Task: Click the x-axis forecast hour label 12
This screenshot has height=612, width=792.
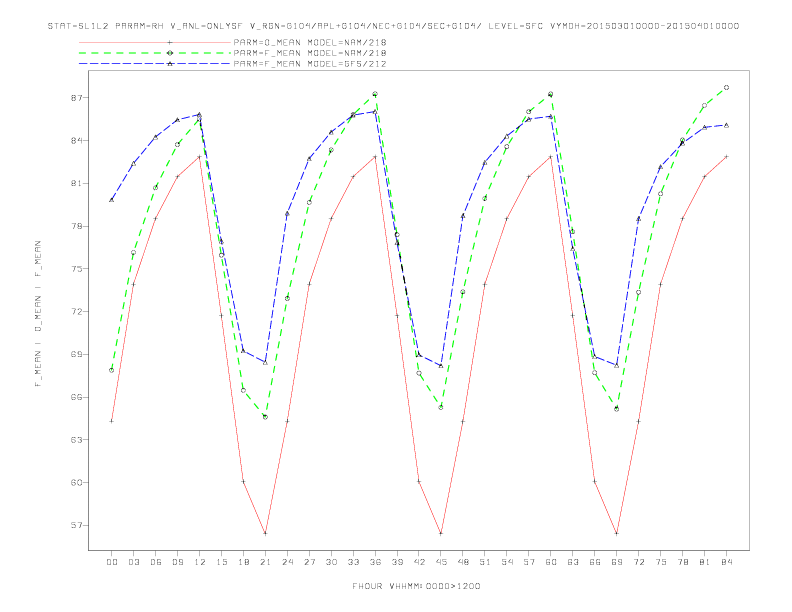Action: 200,562
